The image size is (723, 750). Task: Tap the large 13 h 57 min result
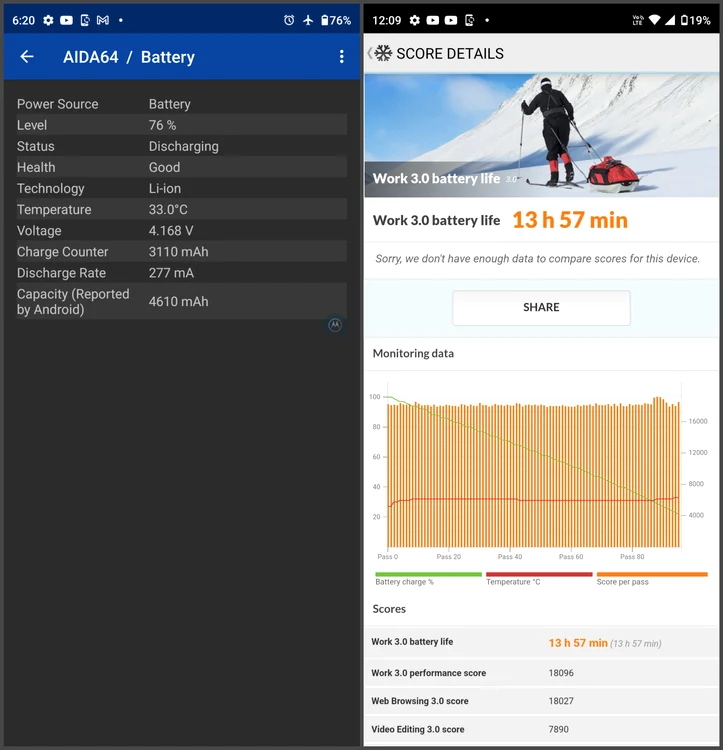coord(570,220)
